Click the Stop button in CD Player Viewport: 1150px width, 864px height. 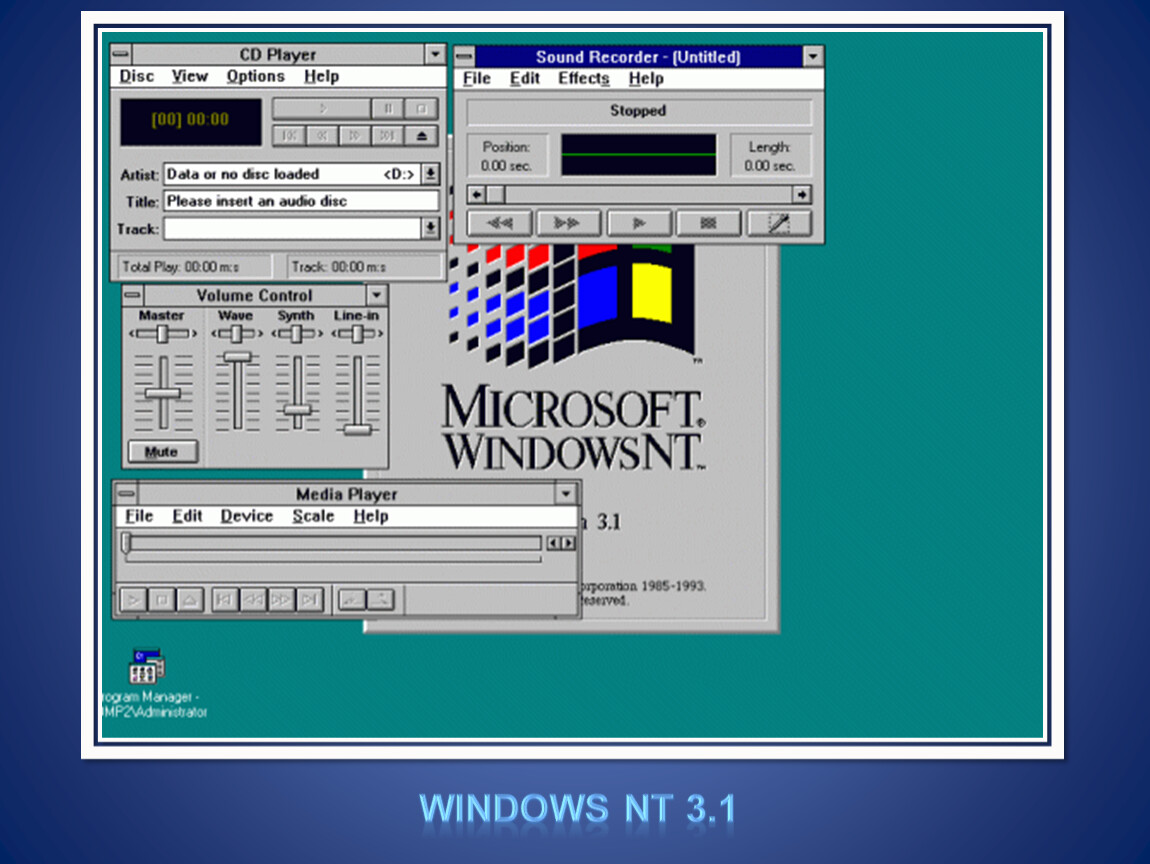coord(422,109)
